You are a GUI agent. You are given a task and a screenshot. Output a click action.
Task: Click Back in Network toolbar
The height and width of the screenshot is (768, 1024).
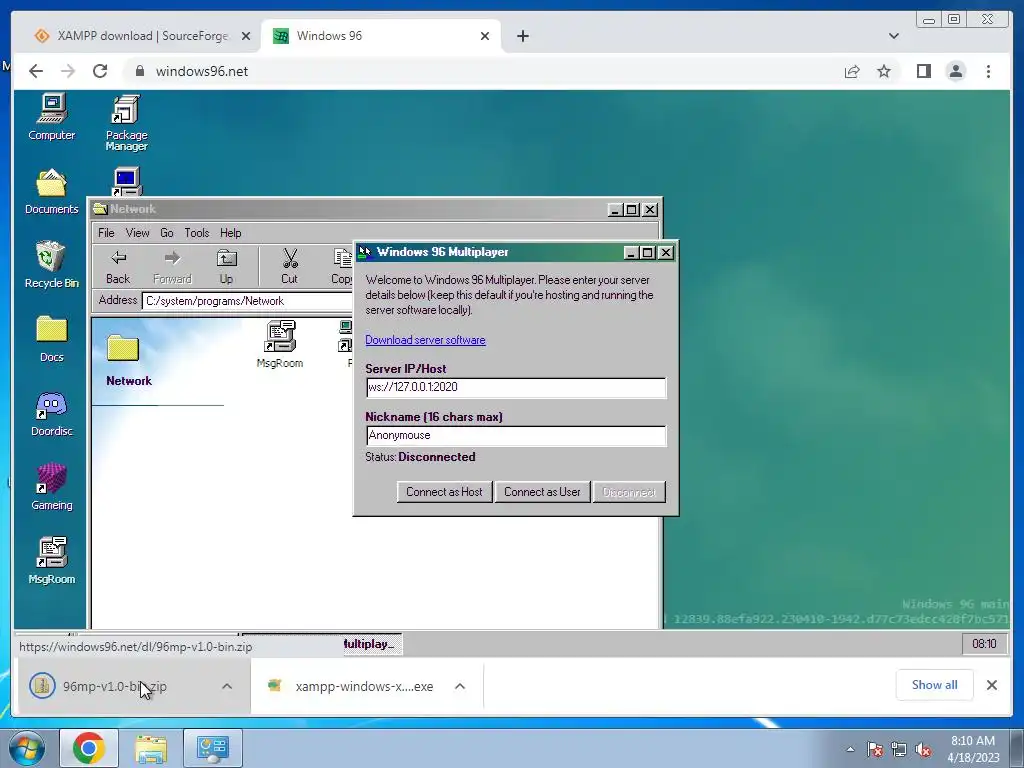(x=118, y=267)
